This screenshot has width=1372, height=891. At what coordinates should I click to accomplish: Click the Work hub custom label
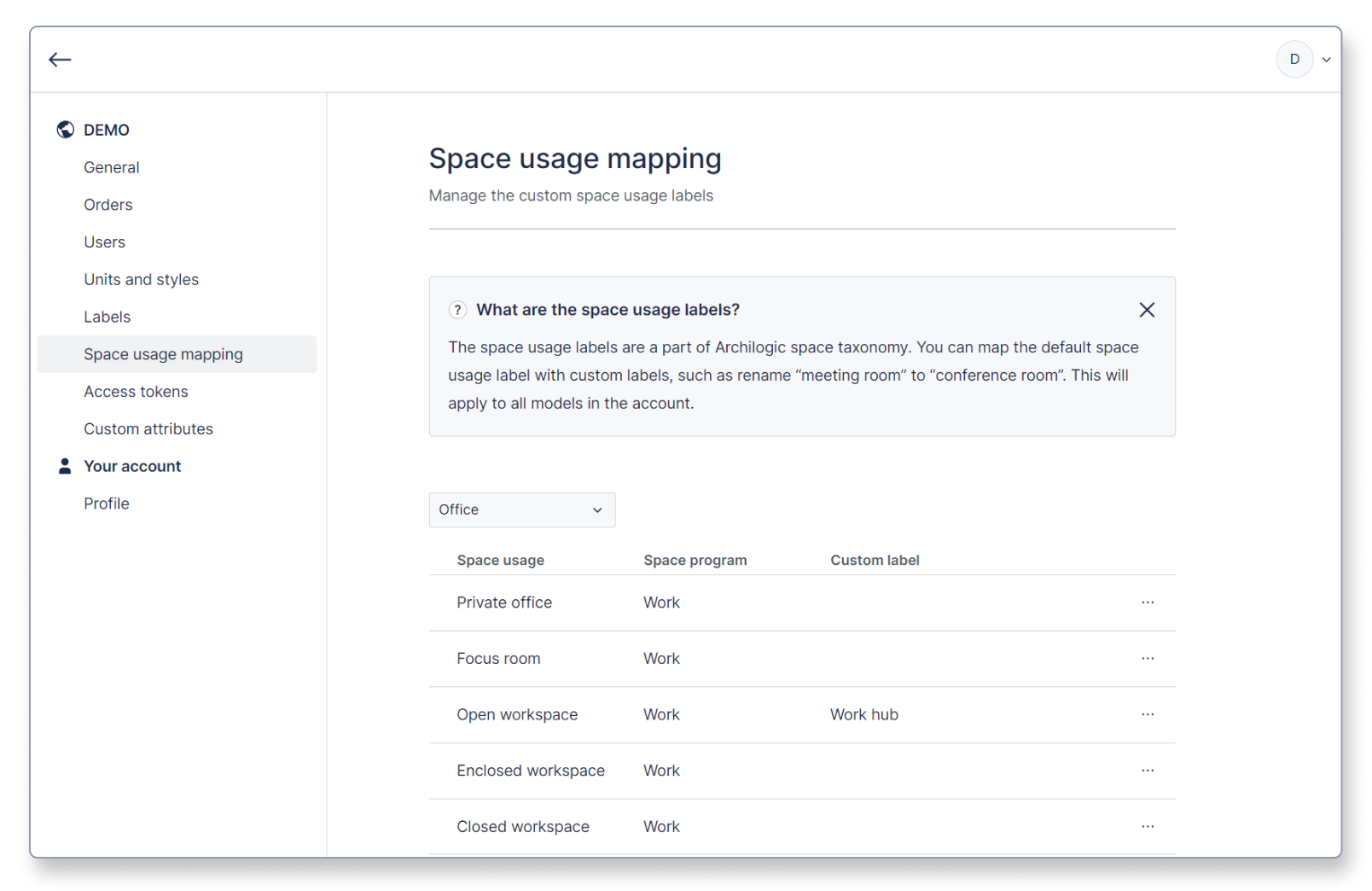tap(863, 714)
